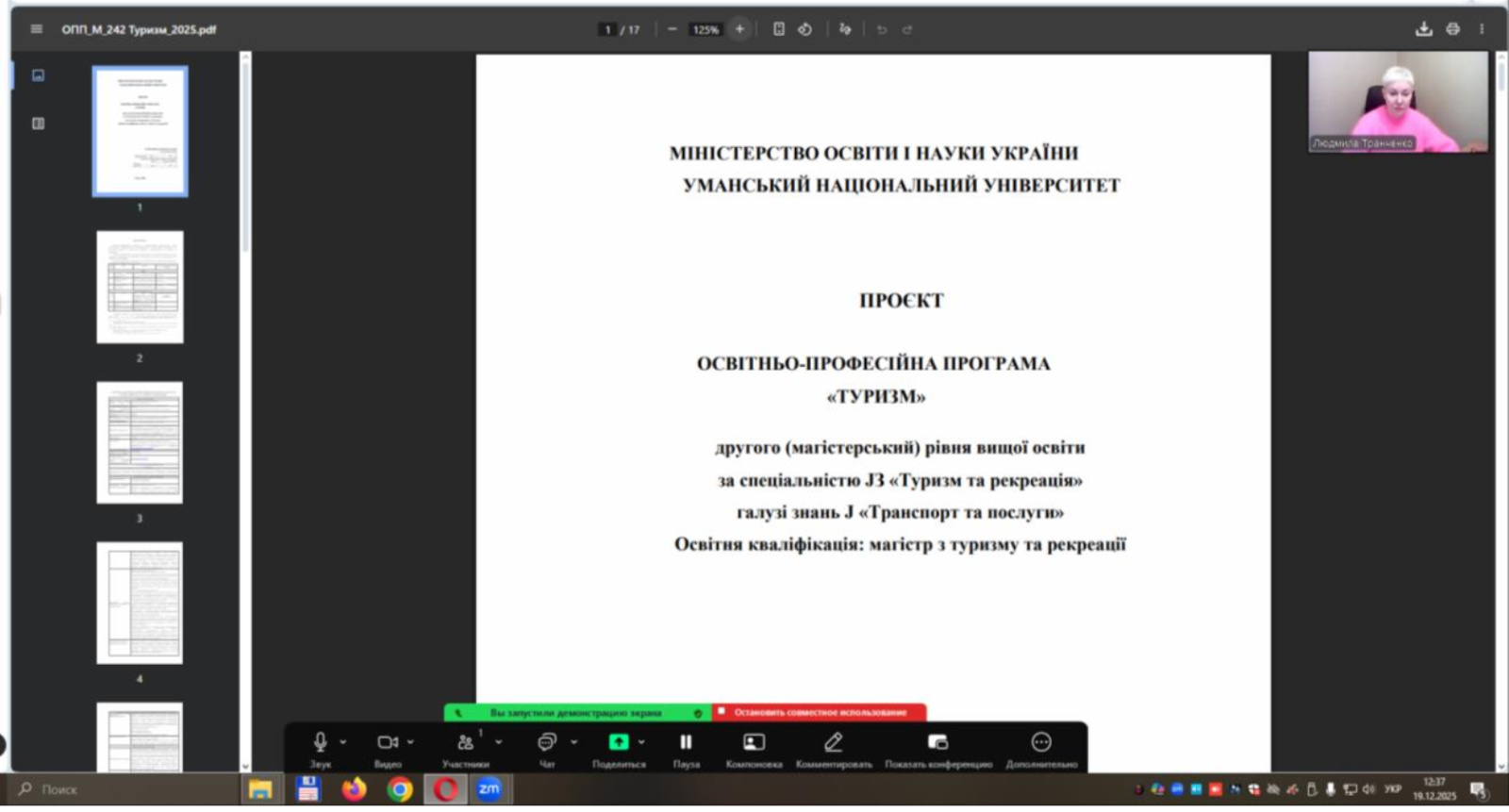Click Показать конференцию button
The height and width of the screenshot is (812, 1509).
coord(937,748)
